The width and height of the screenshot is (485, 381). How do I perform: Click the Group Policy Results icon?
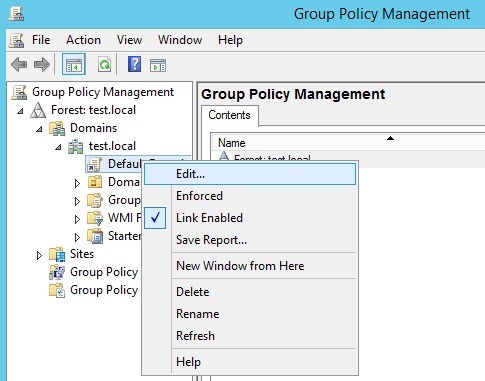(x=57, y=290)
